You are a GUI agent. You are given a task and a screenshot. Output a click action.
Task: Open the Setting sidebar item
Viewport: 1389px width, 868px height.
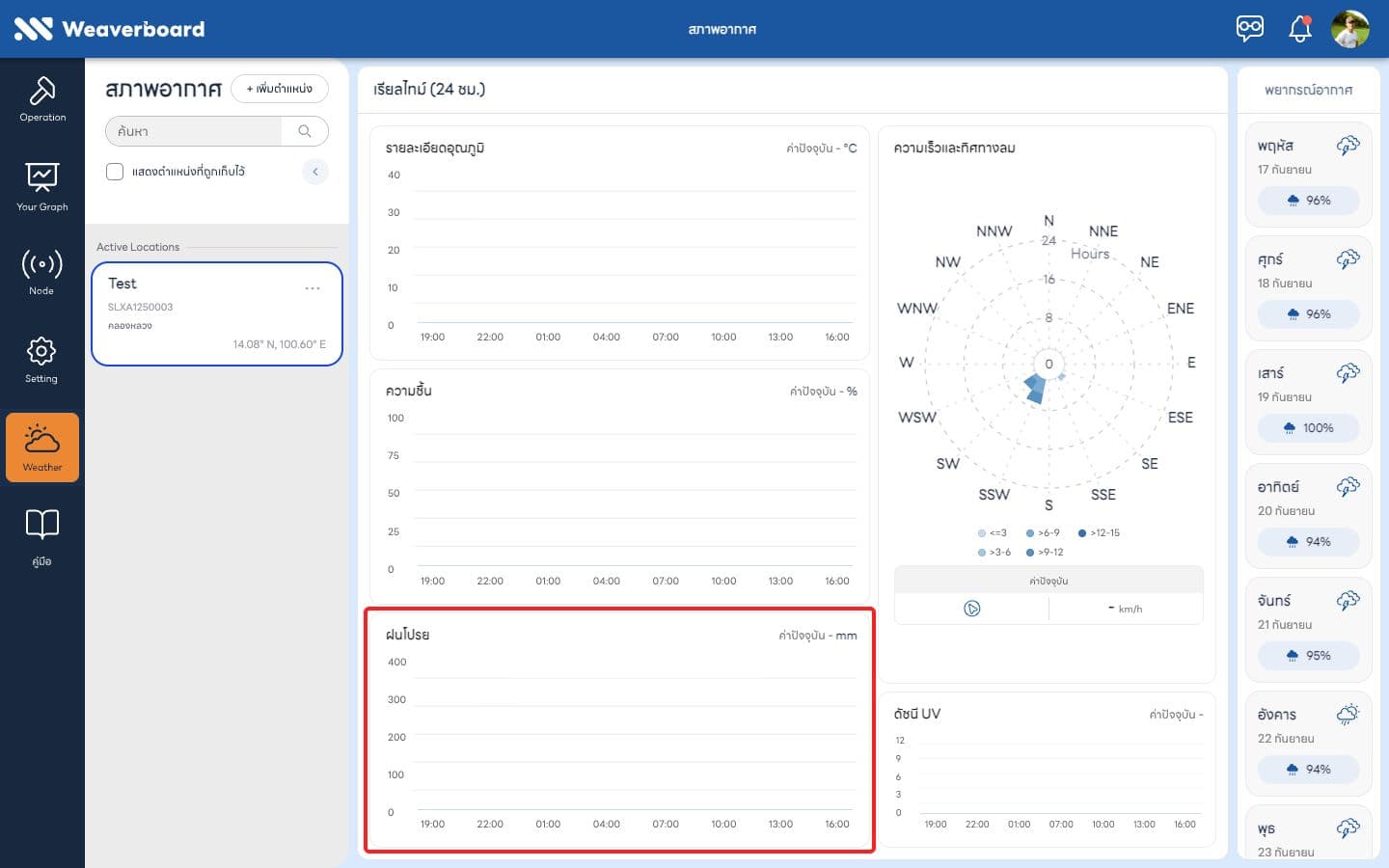(x=41, y=360)
